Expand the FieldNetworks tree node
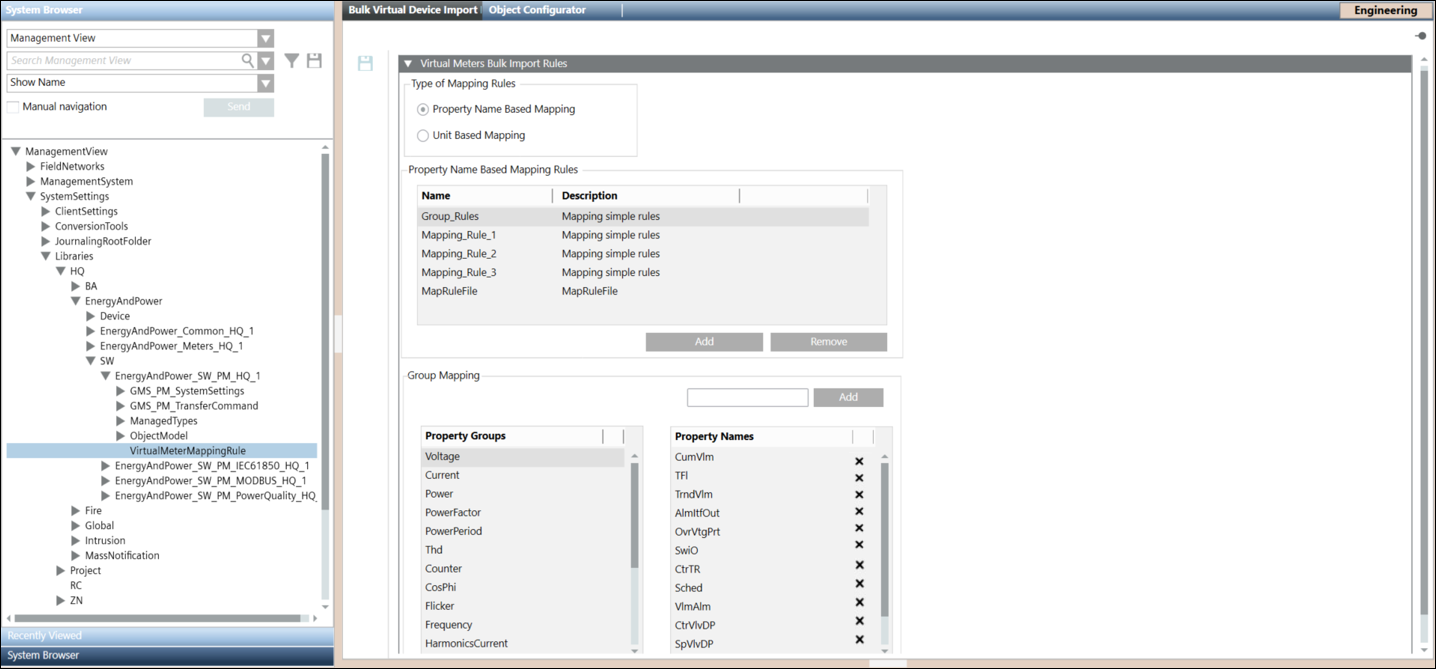The height and width of the screenshot is (669, 1436). click(x=31, y=167)
